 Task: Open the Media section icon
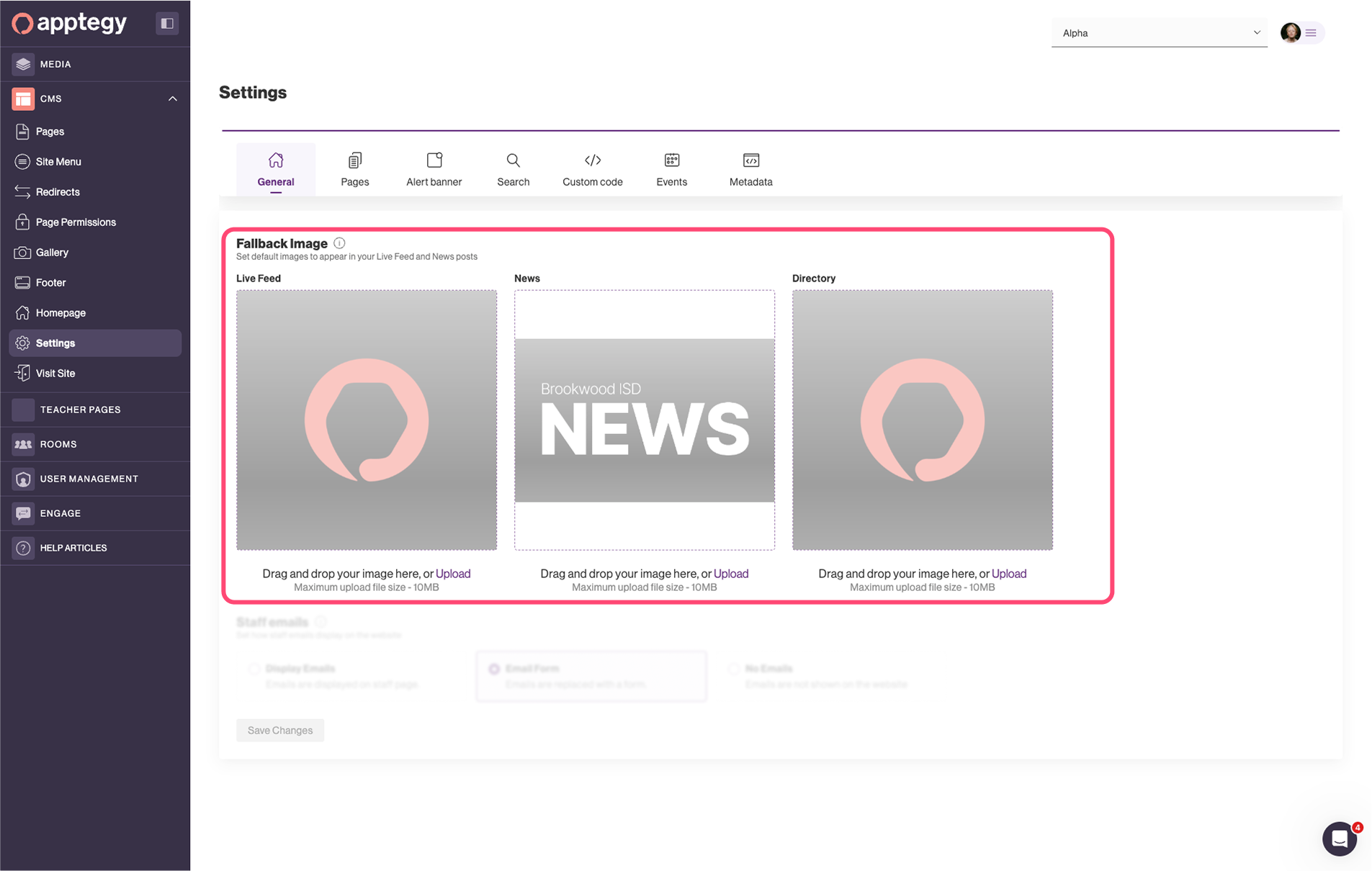click(23, 64)
